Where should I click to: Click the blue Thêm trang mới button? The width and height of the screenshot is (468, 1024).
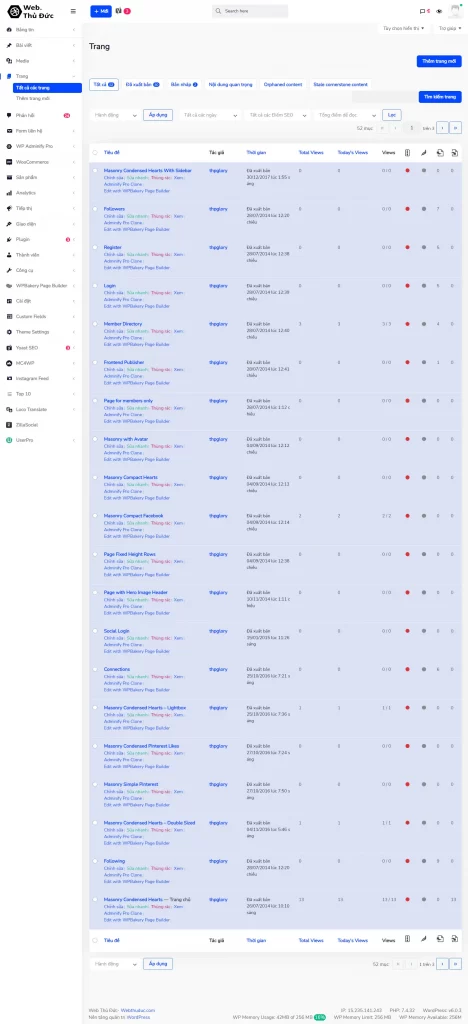(439, 61)
